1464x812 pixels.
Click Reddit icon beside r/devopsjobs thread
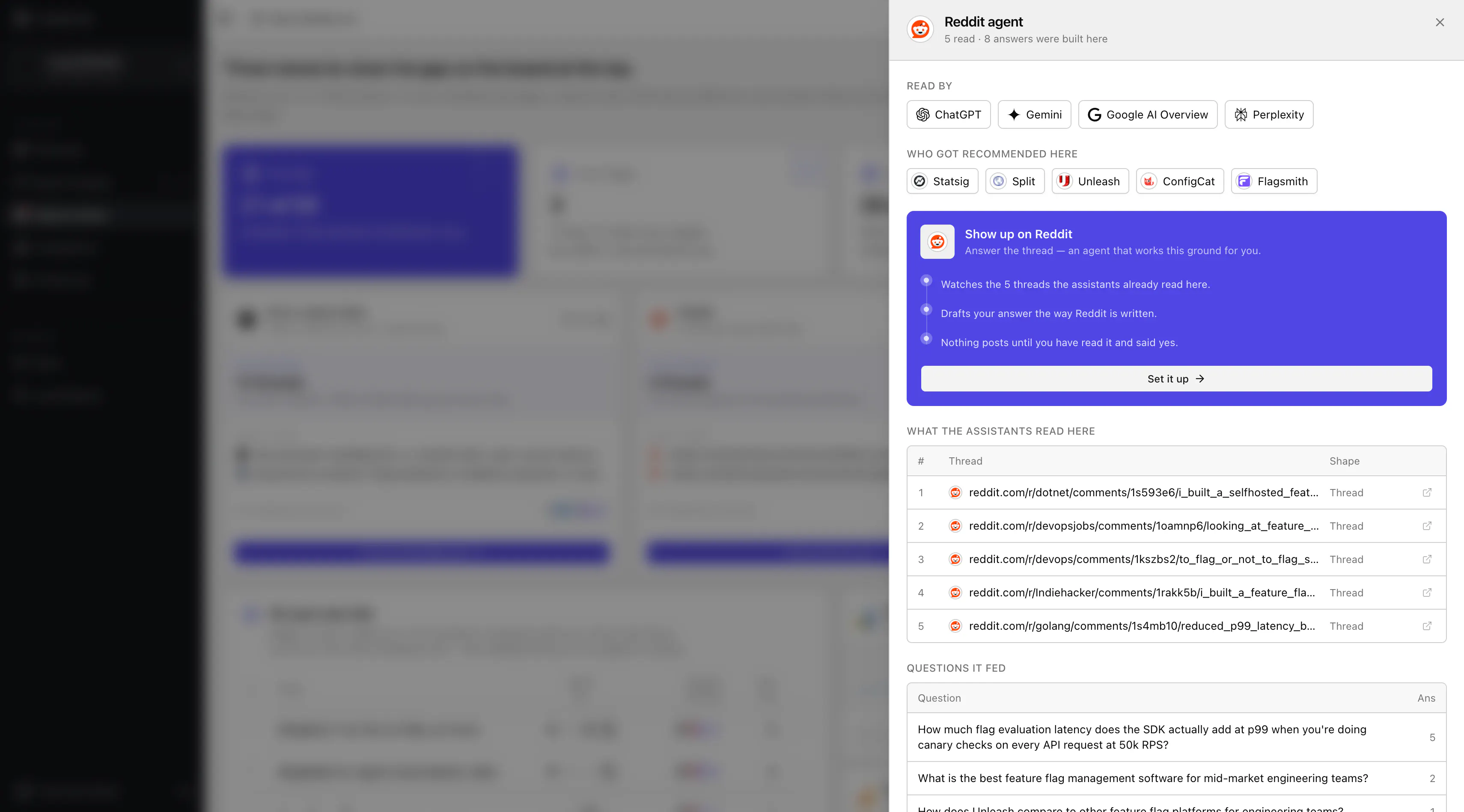pyautogui.click(x=955, y=526)
